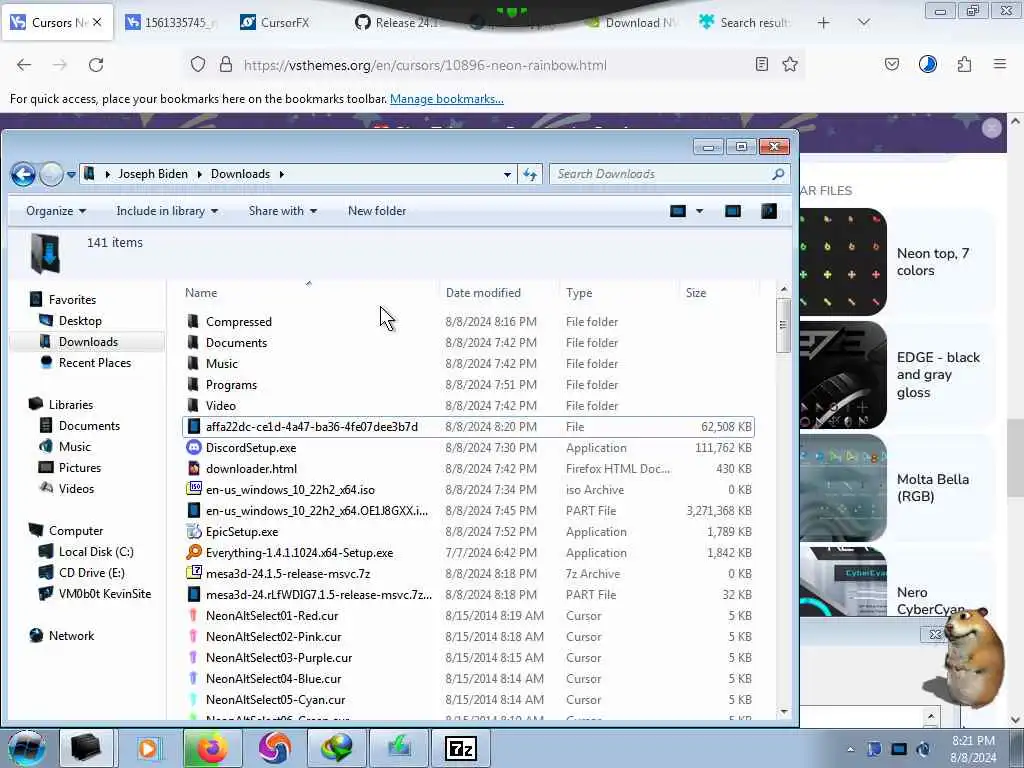Viewport: 1024px width, 768px height.
Task: Open the Pictures library
Action: pyautogui.click(x=79, y=468)
